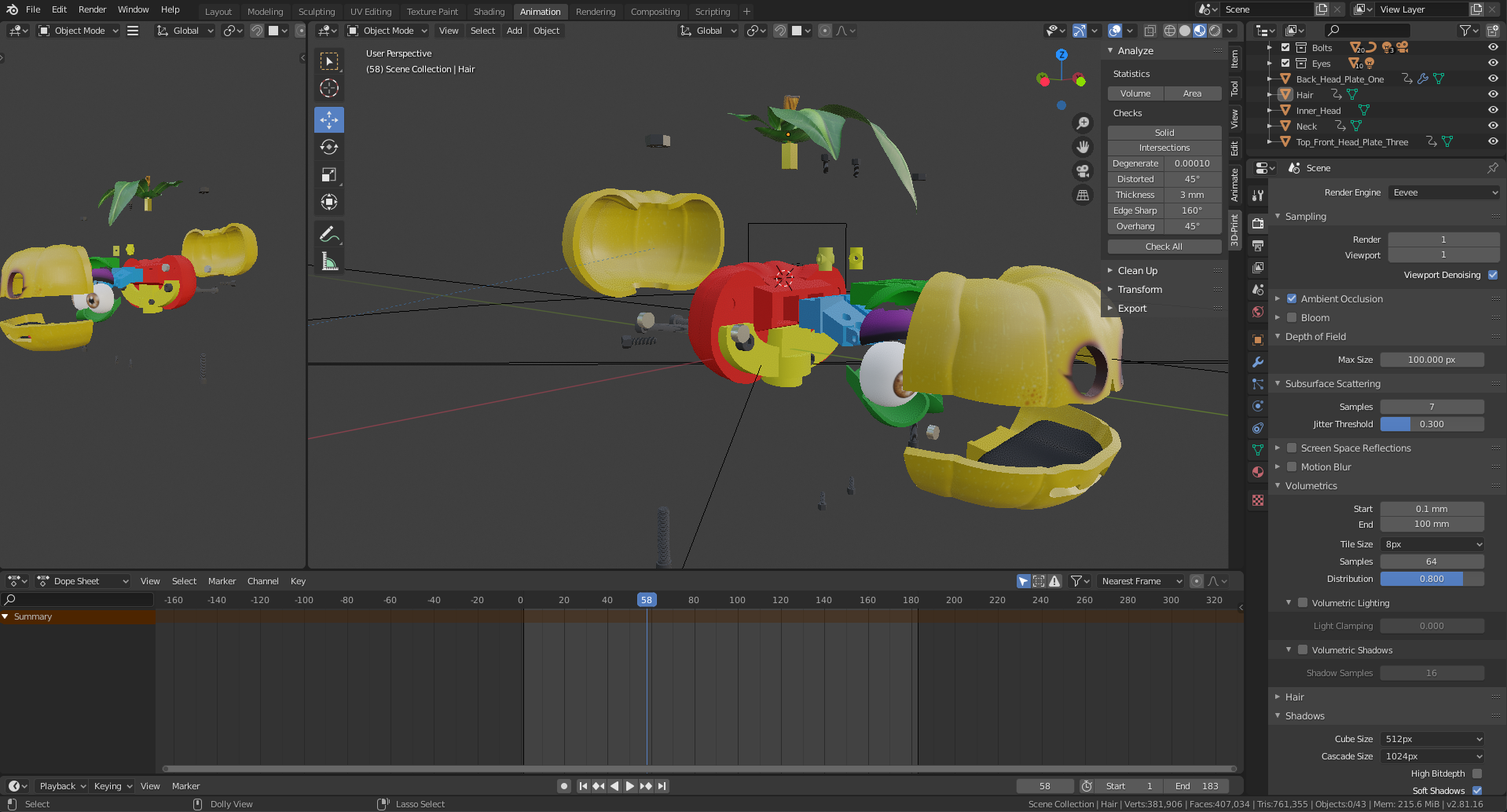Open Cascade Size dropdown
The image size is (1507, 812).
1432,756
